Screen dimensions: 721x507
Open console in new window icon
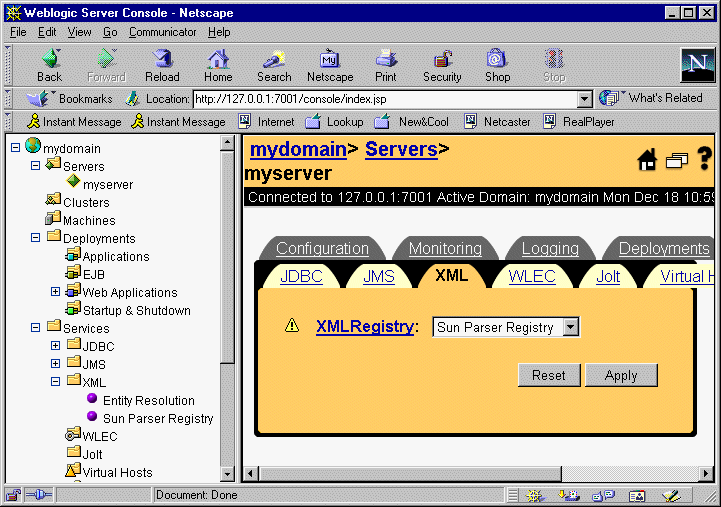[677, 160]
